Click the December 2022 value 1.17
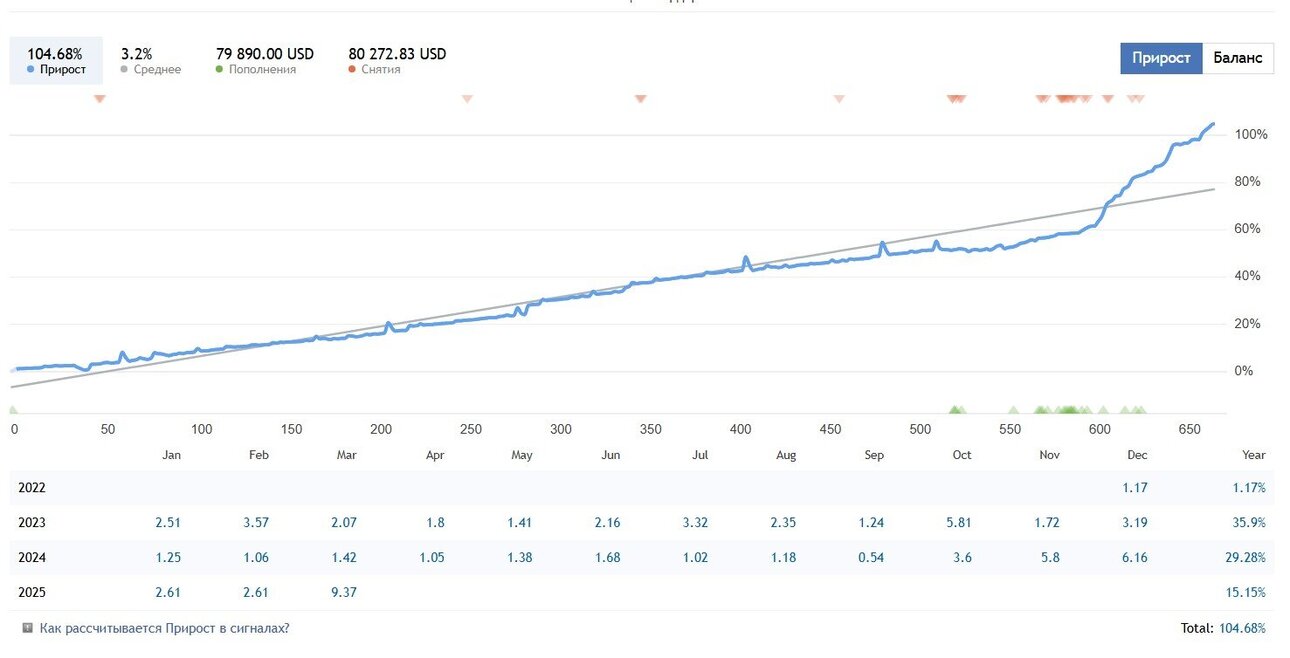Viewport: 1290px width, 658px height. click(1135, 488)
